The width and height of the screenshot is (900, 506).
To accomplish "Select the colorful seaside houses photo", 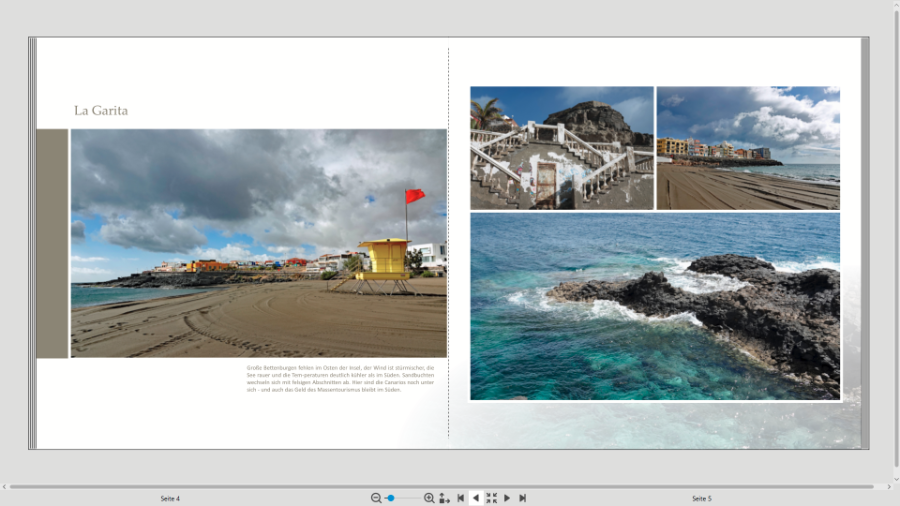I will tap(748, 148).
